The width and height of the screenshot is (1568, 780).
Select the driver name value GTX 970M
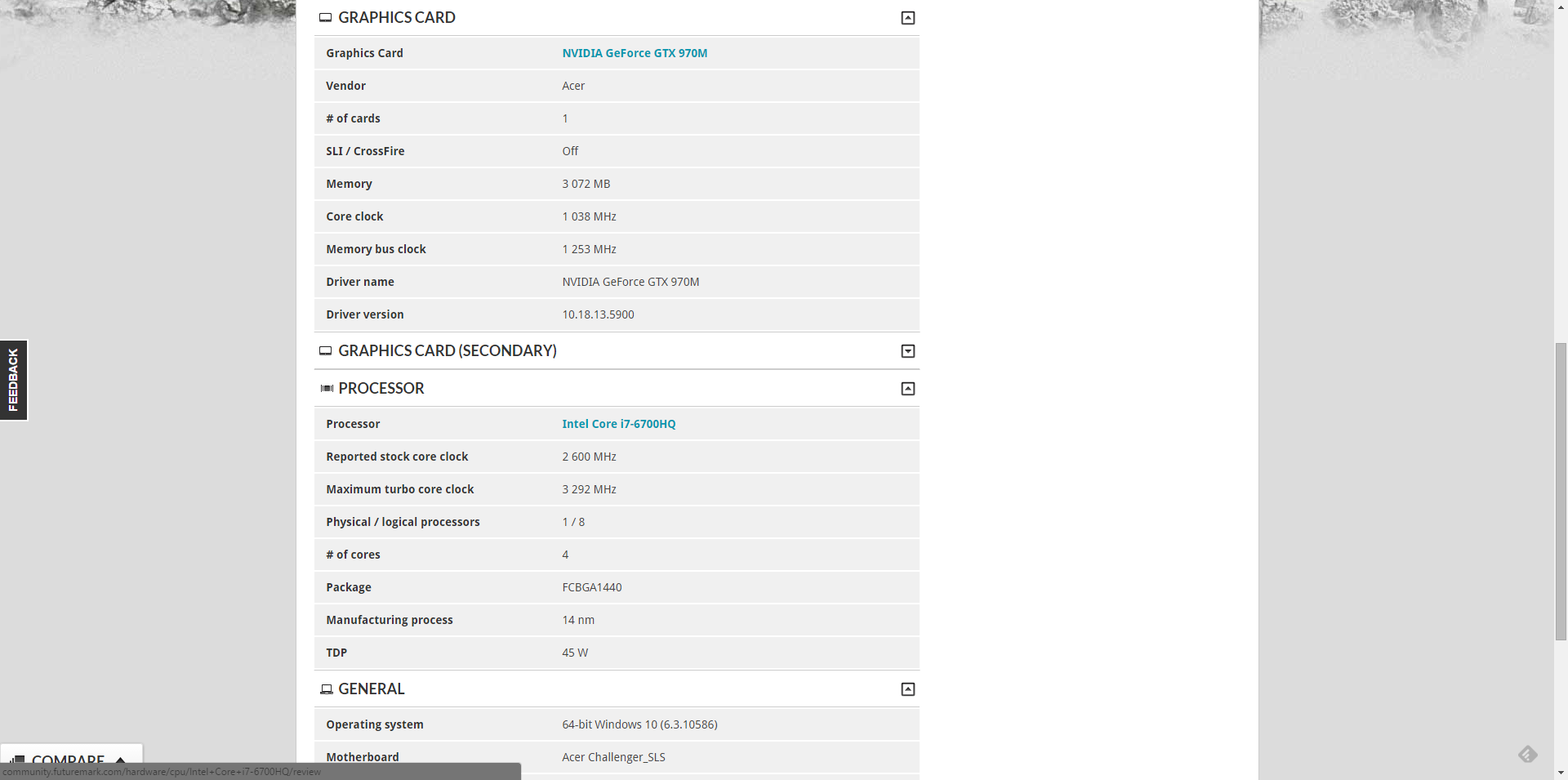tap(630, 282)
